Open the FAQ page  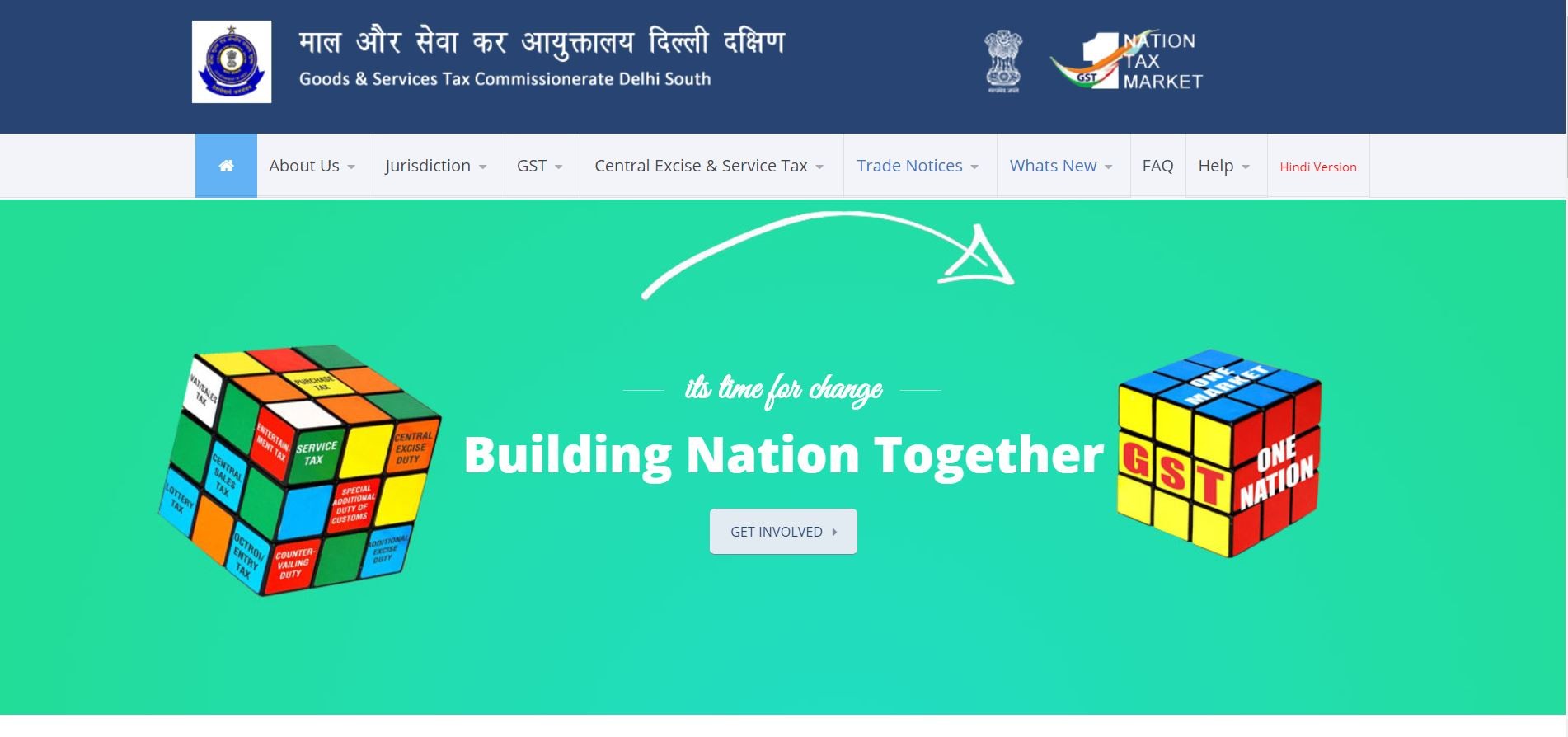[1157, 166]
